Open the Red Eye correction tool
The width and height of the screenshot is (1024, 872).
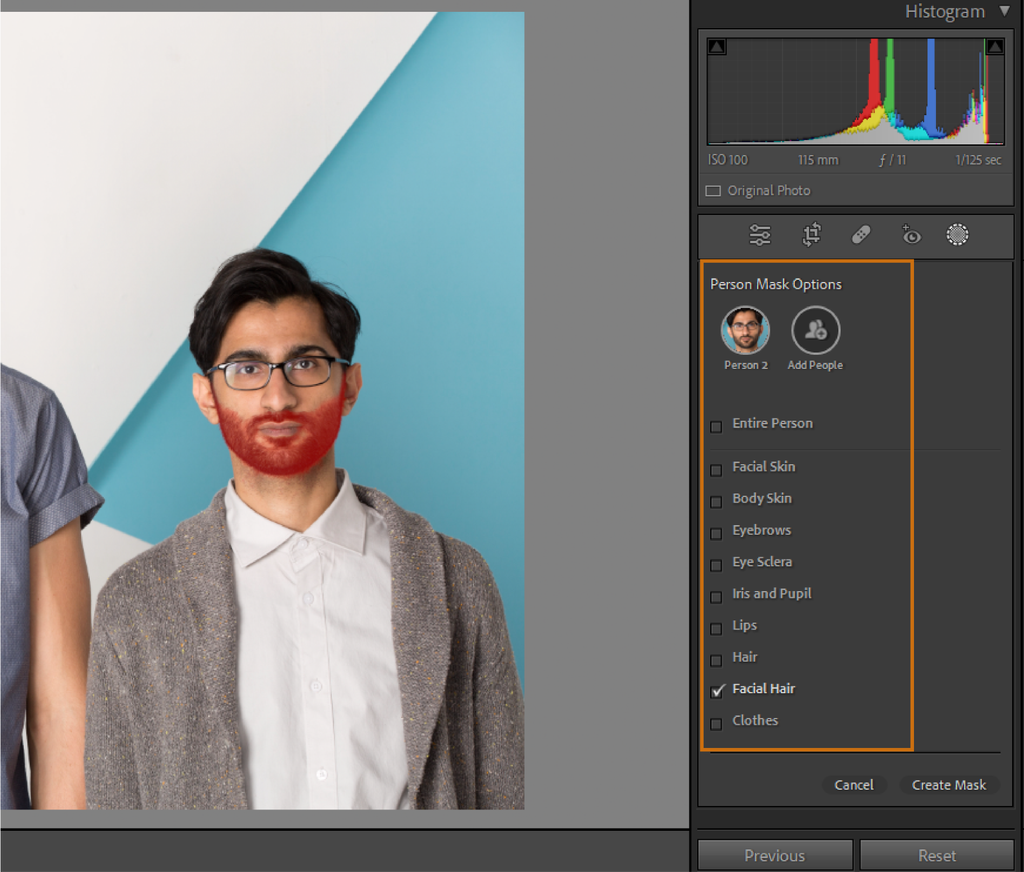click(909, 235)
